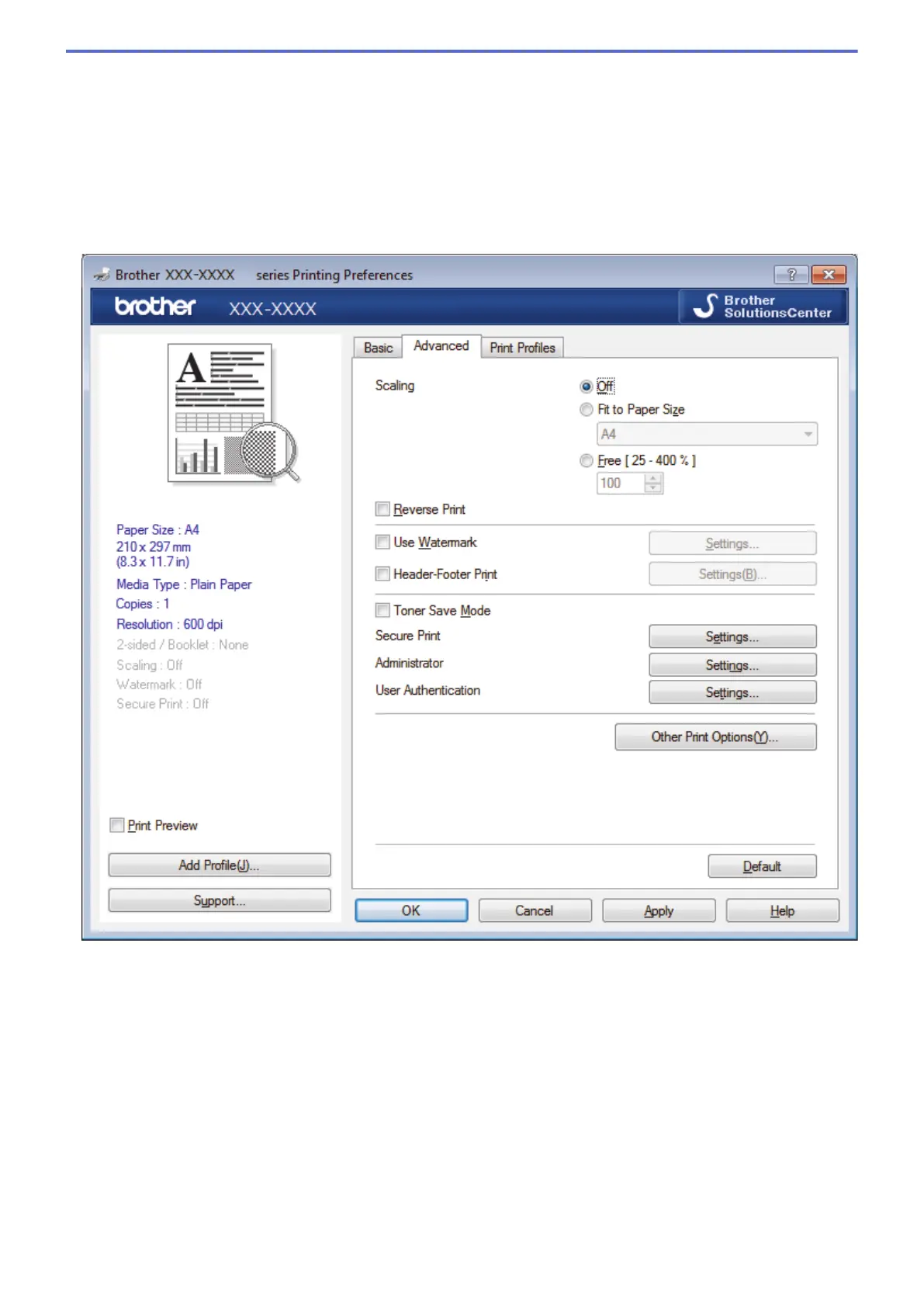The height and width of the screenshot is (1307, 924).
Task: Select Free 25-400% scaling option
Action: [x=586, y=461]
